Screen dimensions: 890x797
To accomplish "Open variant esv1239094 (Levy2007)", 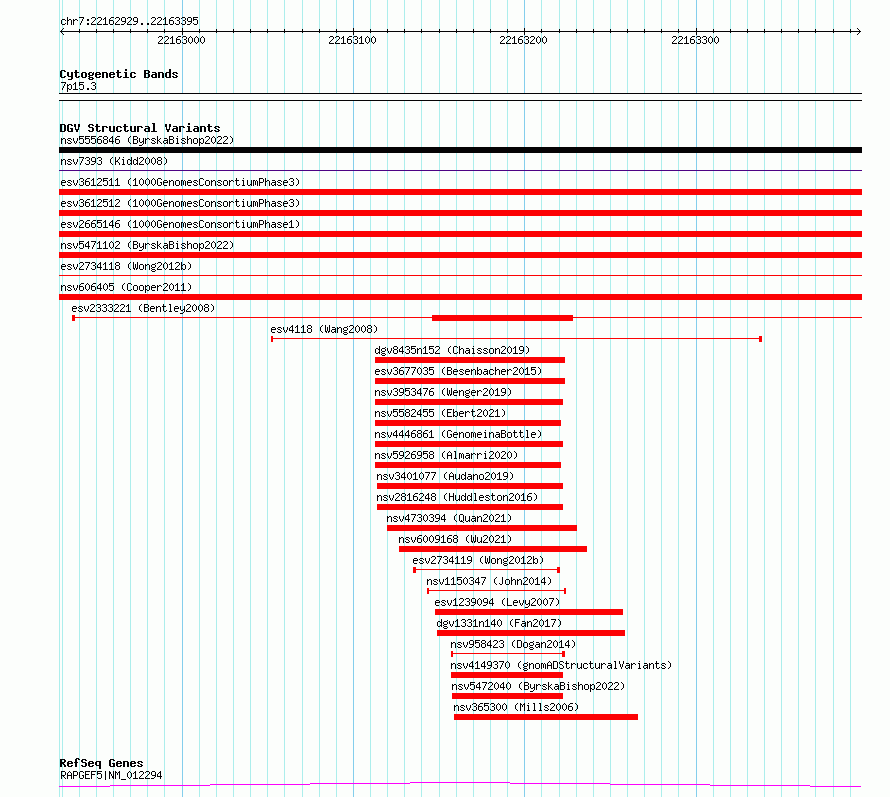I will [x=497, y=602].
